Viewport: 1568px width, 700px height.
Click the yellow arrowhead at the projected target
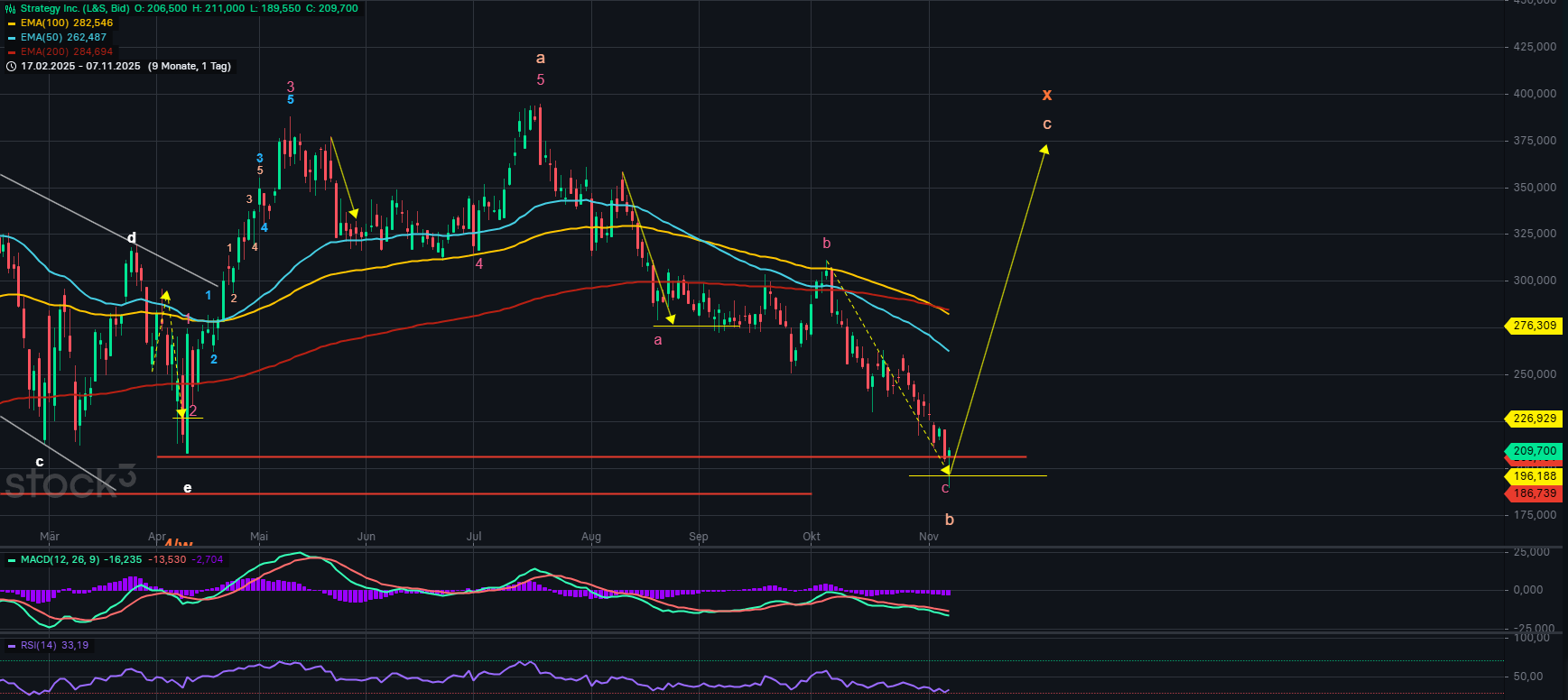coord(1044,151)
